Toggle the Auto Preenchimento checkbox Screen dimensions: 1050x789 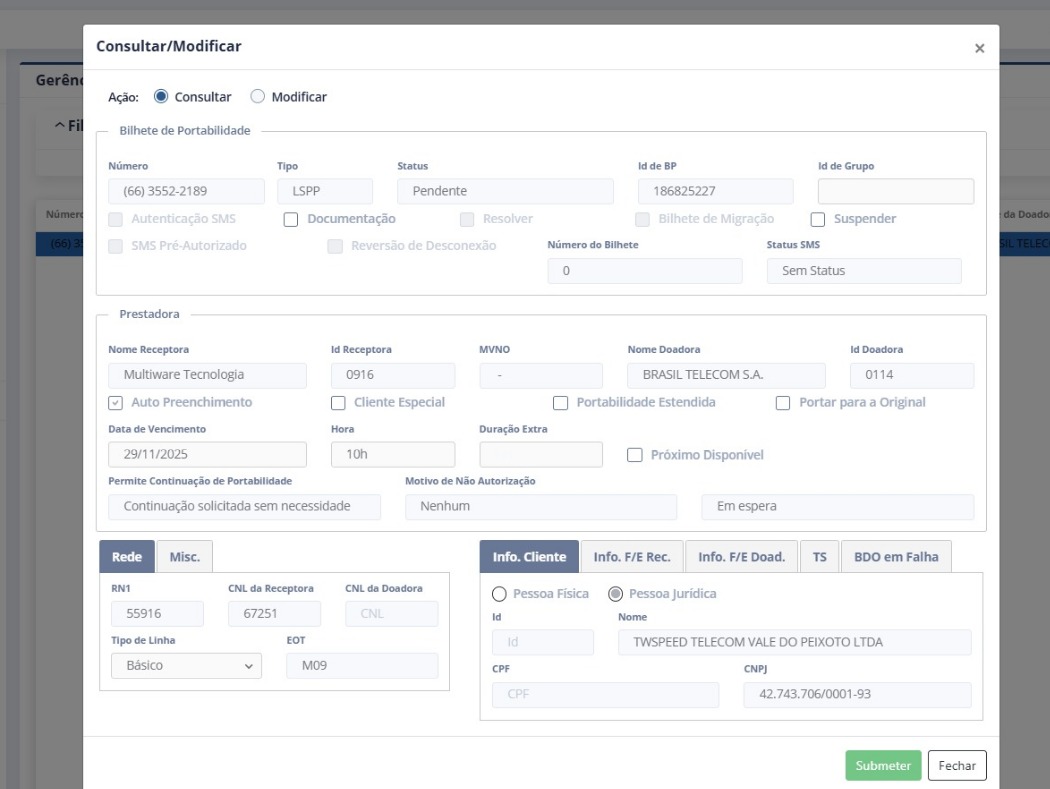click(115, 402)
